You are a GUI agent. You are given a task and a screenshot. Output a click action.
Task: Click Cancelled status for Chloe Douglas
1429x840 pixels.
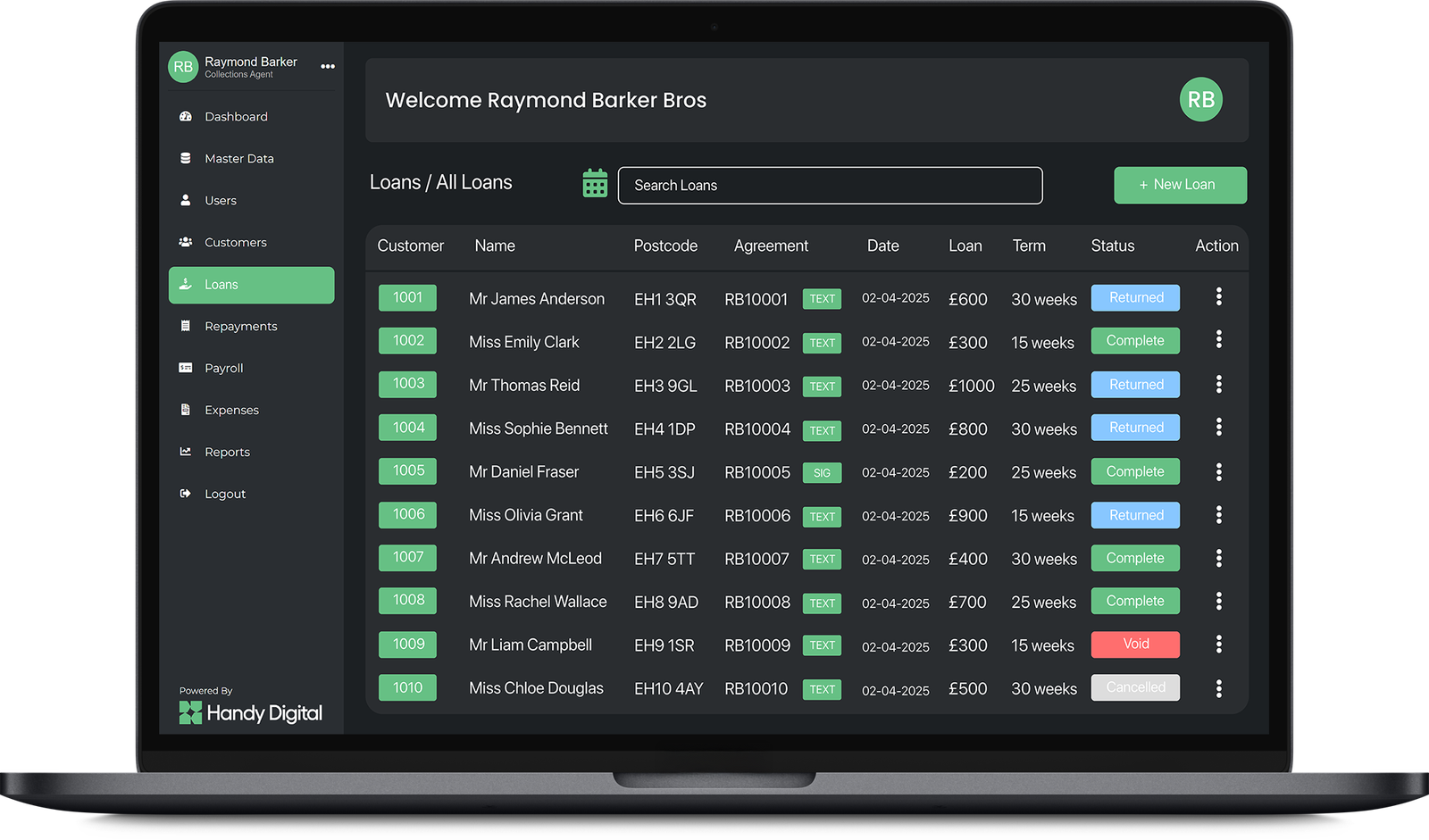tap(1135, 687)
